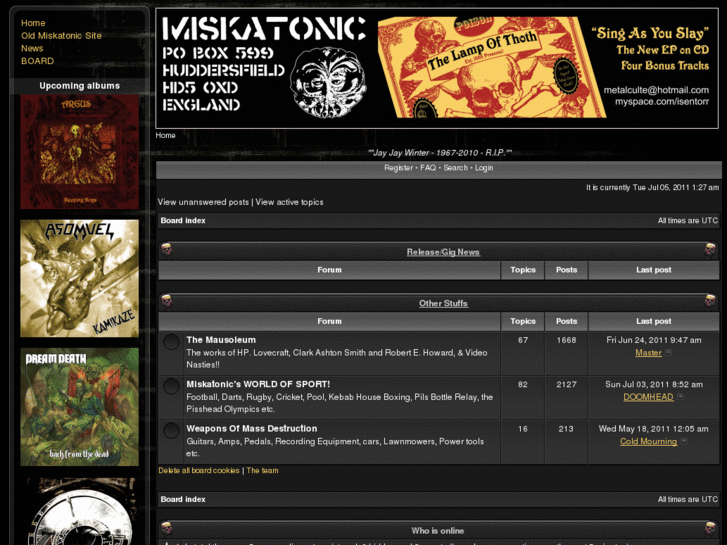The height and width of the screenshot is (545, 727).
Task: Click 'Fri Jun 24, 2011 9:47 am' date
Action: [x=653, y=340]
